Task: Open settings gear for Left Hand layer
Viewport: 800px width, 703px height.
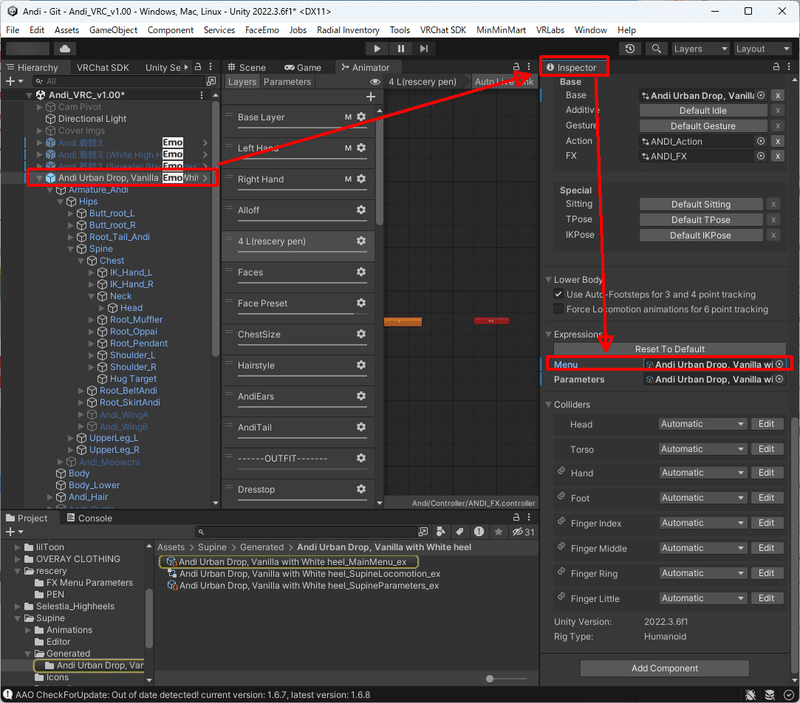Action: point(361,148)
